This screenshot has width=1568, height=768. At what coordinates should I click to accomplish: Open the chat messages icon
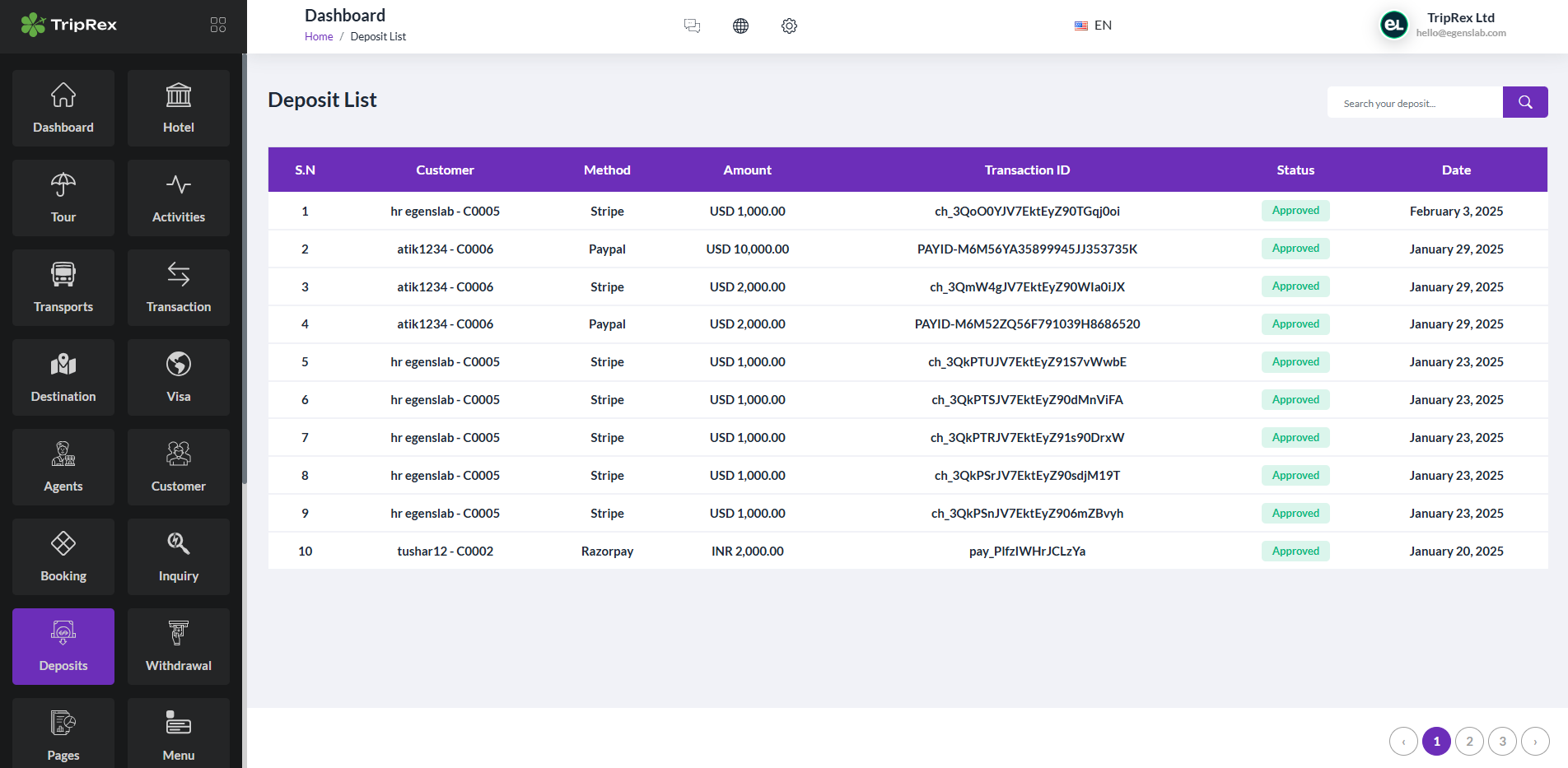(x=692, y=26)
